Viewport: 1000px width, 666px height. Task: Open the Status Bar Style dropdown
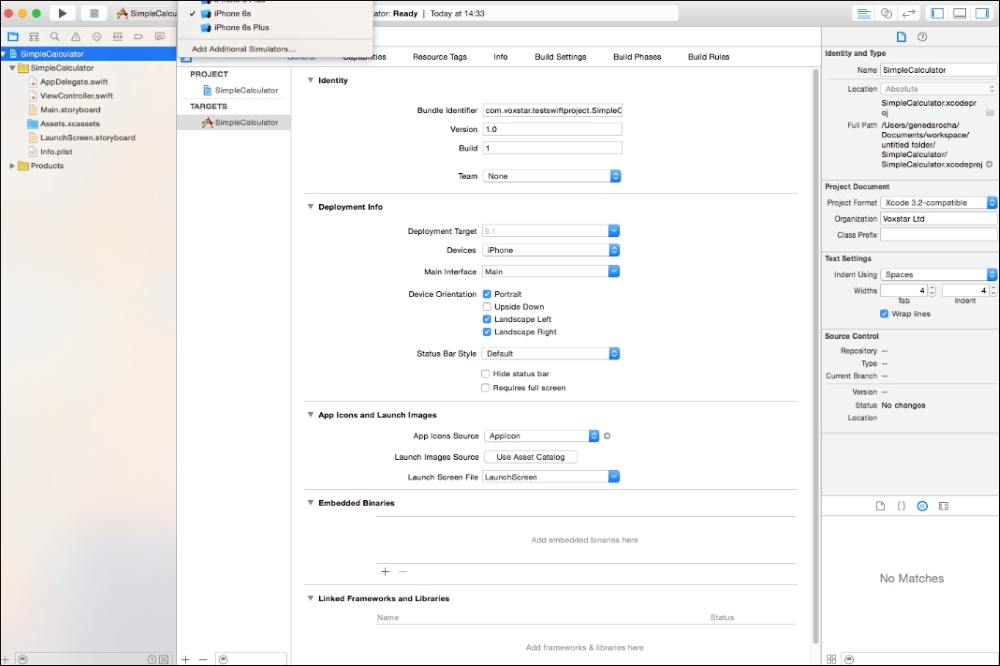pos(551,353)
